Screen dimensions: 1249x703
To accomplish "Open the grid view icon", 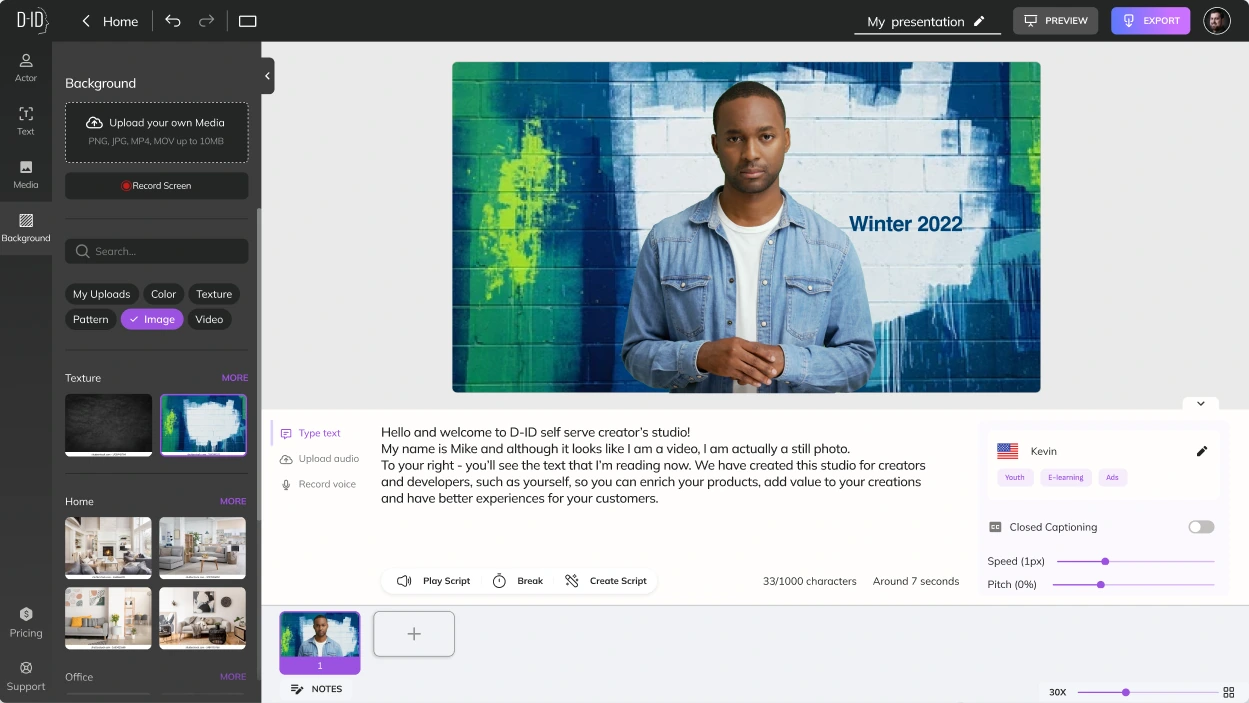I will point(1229,692).
